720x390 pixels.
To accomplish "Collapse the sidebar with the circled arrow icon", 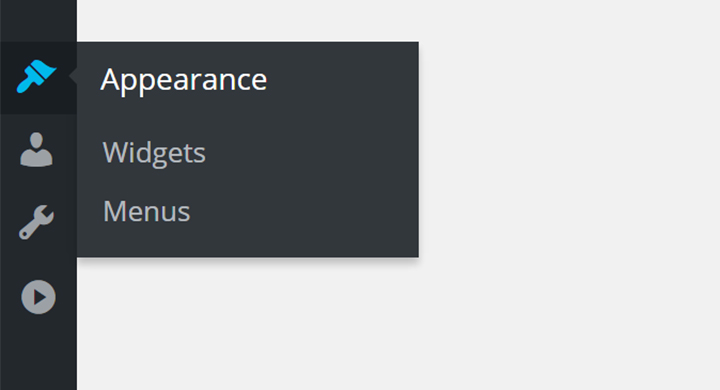I will pos(39,297).
